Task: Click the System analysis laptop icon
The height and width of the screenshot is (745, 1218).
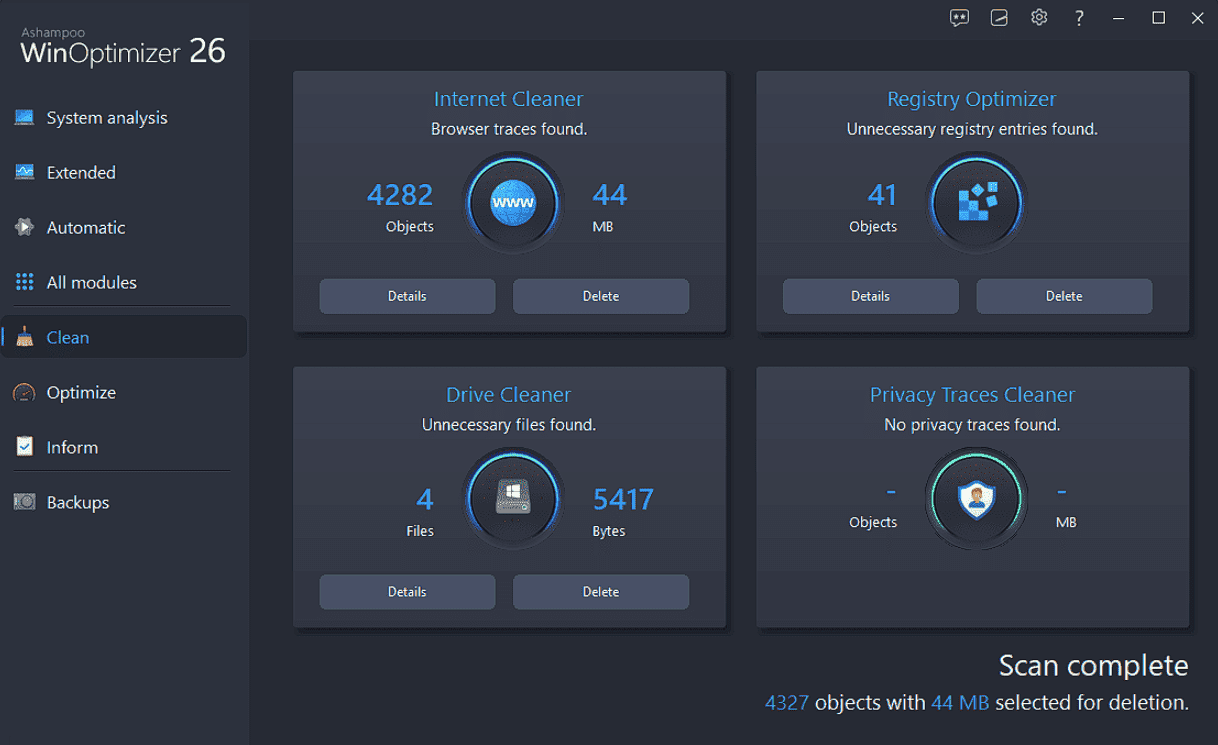Action: coord(24,118)
